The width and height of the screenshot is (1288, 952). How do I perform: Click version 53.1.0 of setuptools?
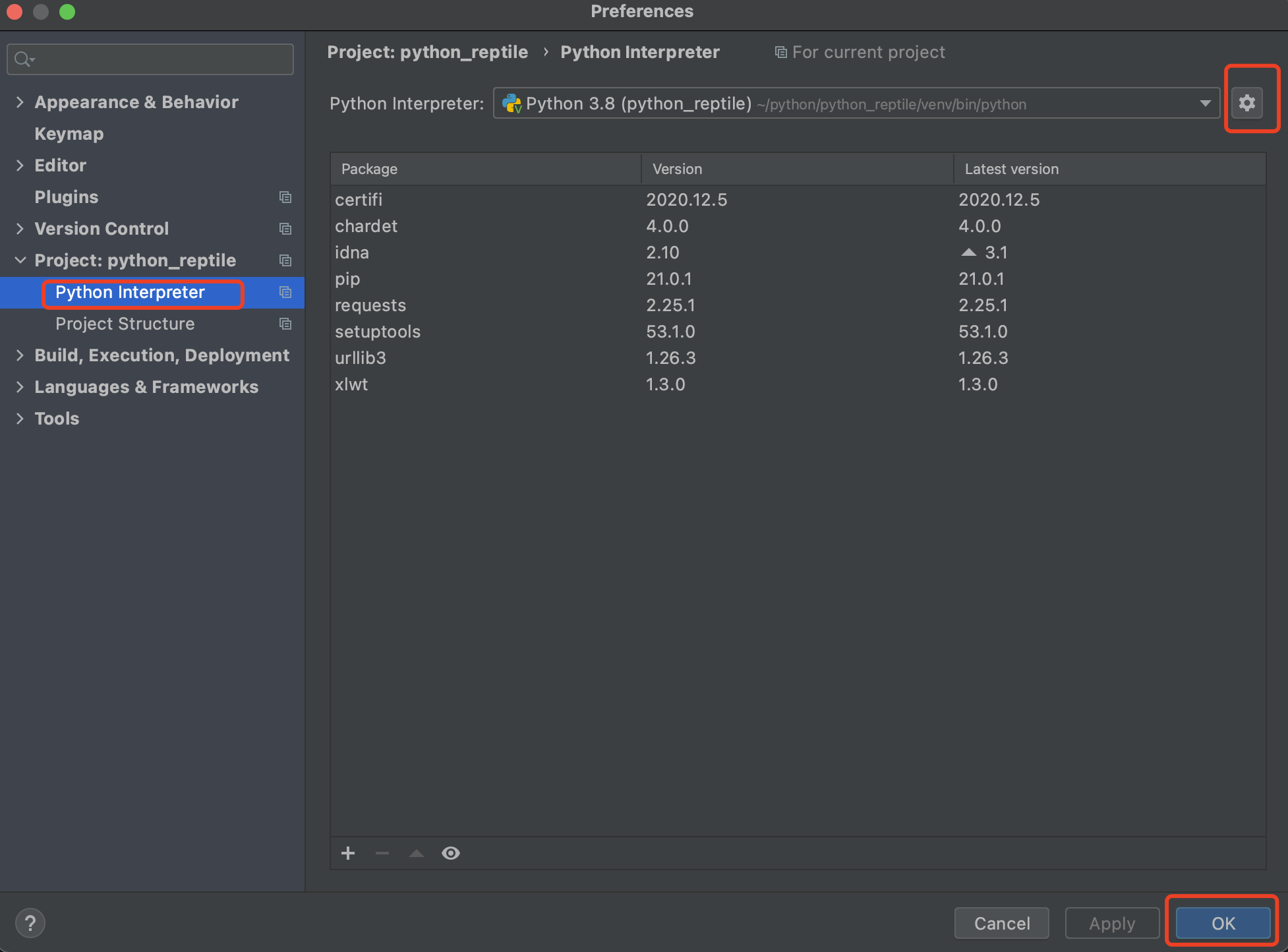670,332
